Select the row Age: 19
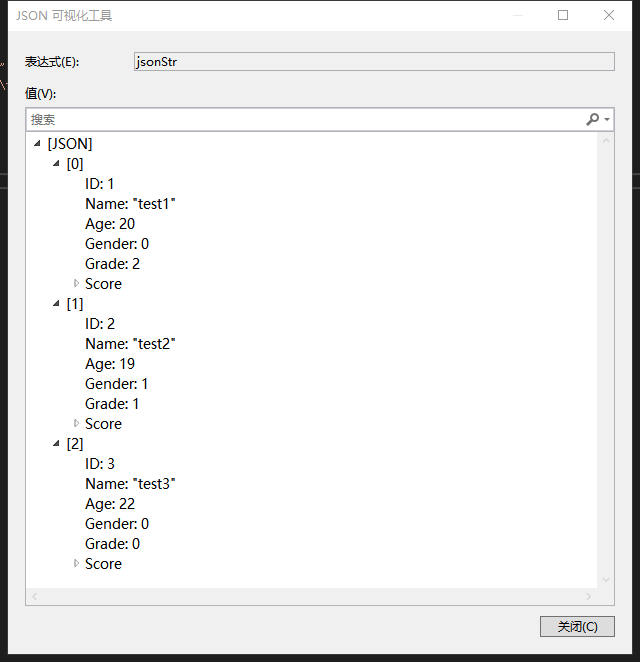The image size is (640, 662). pyautogui.click(x=110, y=364)
